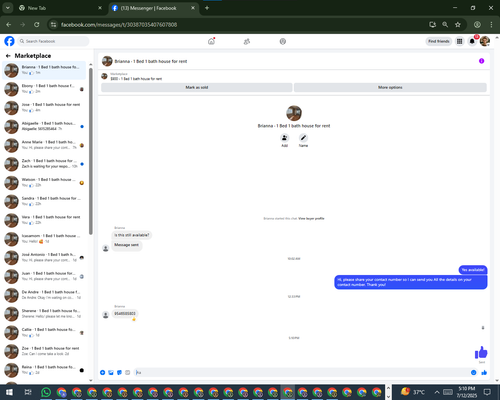This screenshot has height=400, width=500.
Task: Click the More options button
Action: [390, 87]
